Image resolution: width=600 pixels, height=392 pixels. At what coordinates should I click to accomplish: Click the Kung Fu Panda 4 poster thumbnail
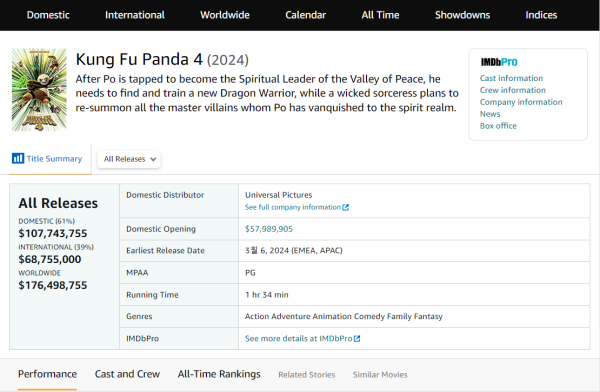click(x=39, y=90)
